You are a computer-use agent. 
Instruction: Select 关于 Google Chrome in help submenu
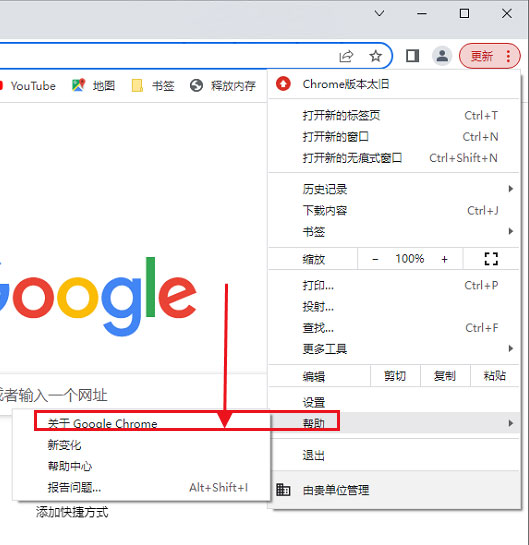pyautogui.click(x=141, y=423)
